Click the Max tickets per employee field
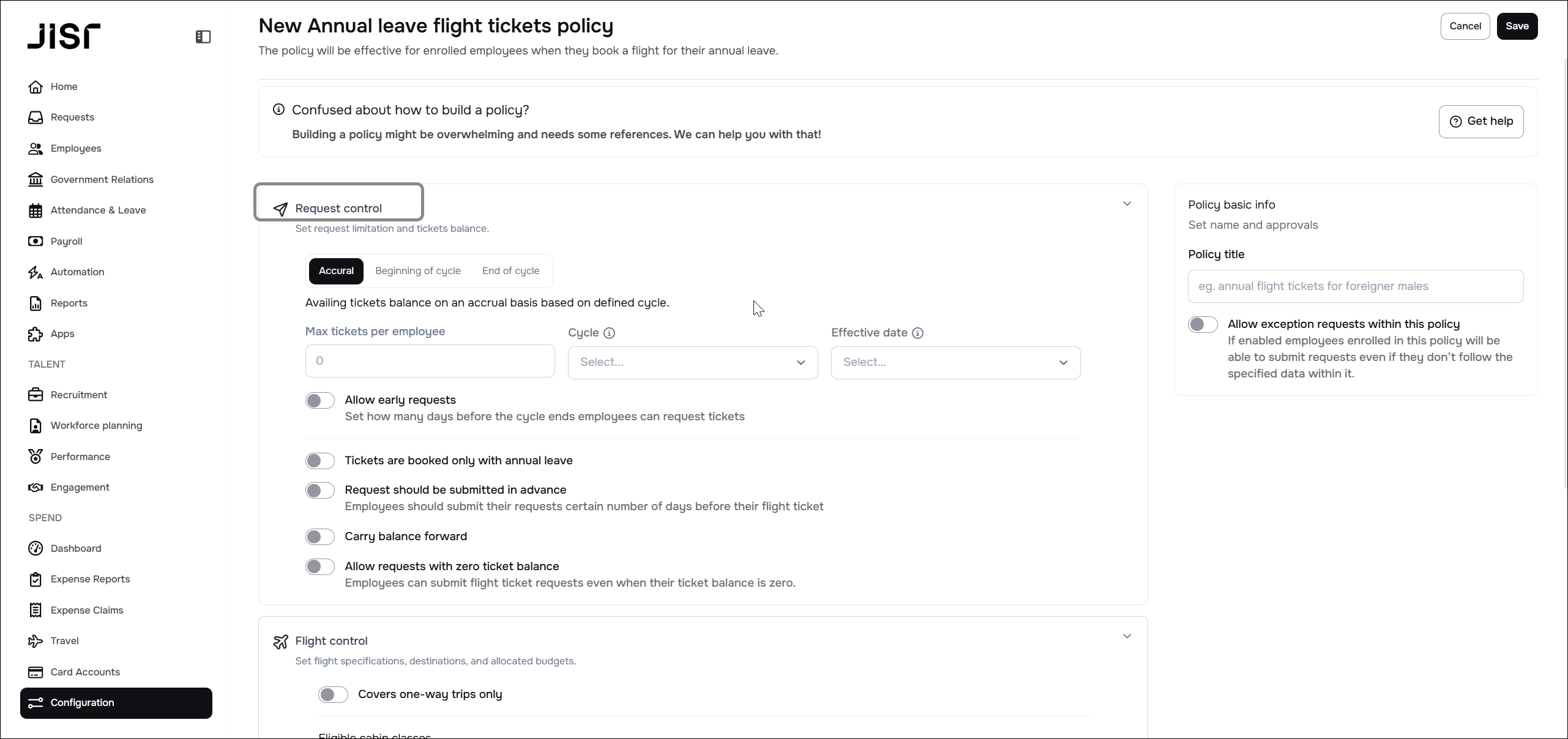This screenshot has height=739, width=1568. tap(430, 361)
